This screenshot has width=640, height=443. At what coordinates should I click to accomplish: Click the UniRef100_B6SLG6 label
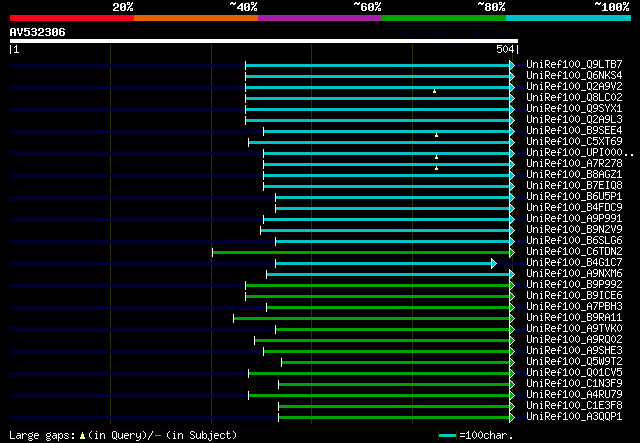click(x=574, y=240)
